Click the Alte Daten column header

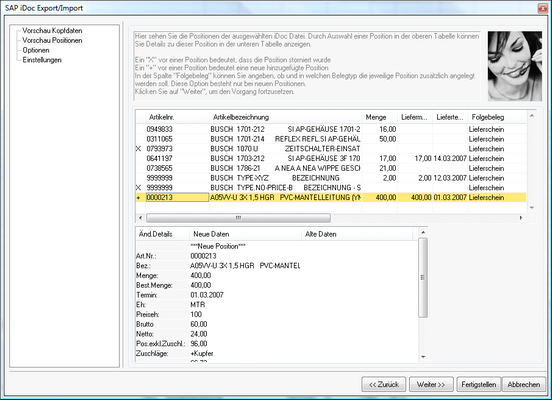coord(357,234)
